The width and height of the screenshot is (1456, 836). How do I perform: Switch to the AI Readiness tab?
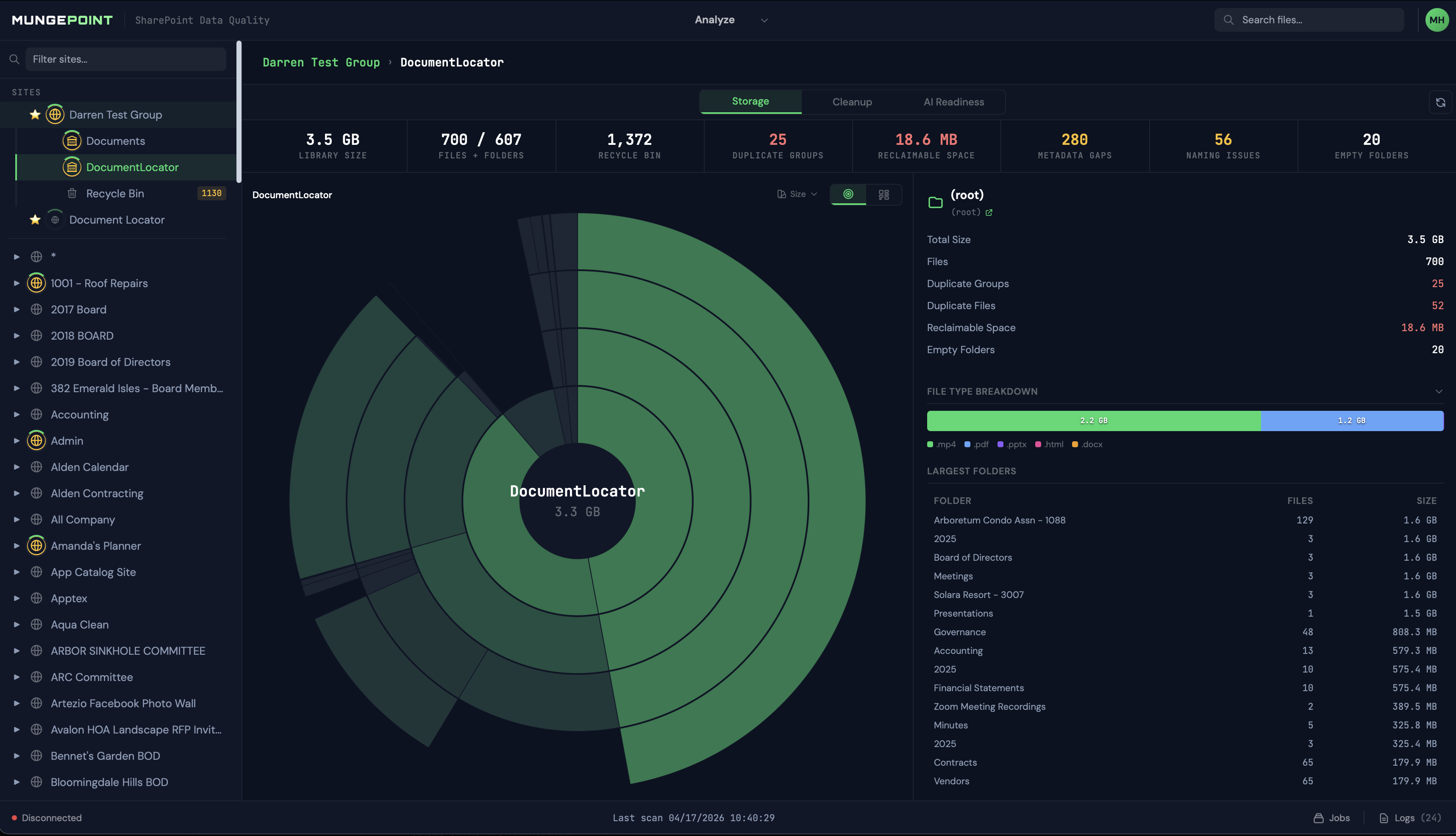[x=953, y=102]
